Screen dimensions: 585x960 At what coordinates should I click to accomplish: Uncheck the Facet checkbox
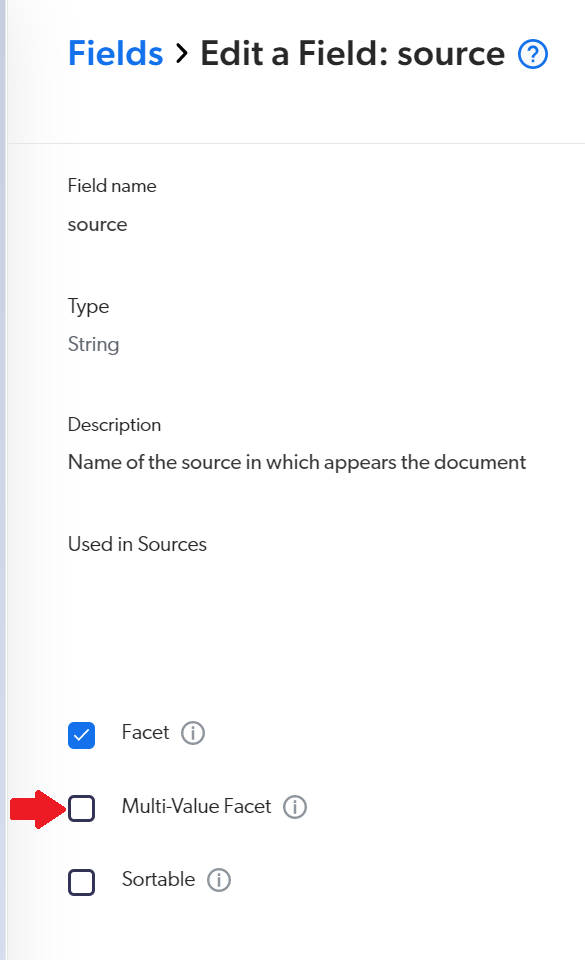(81, 734)
